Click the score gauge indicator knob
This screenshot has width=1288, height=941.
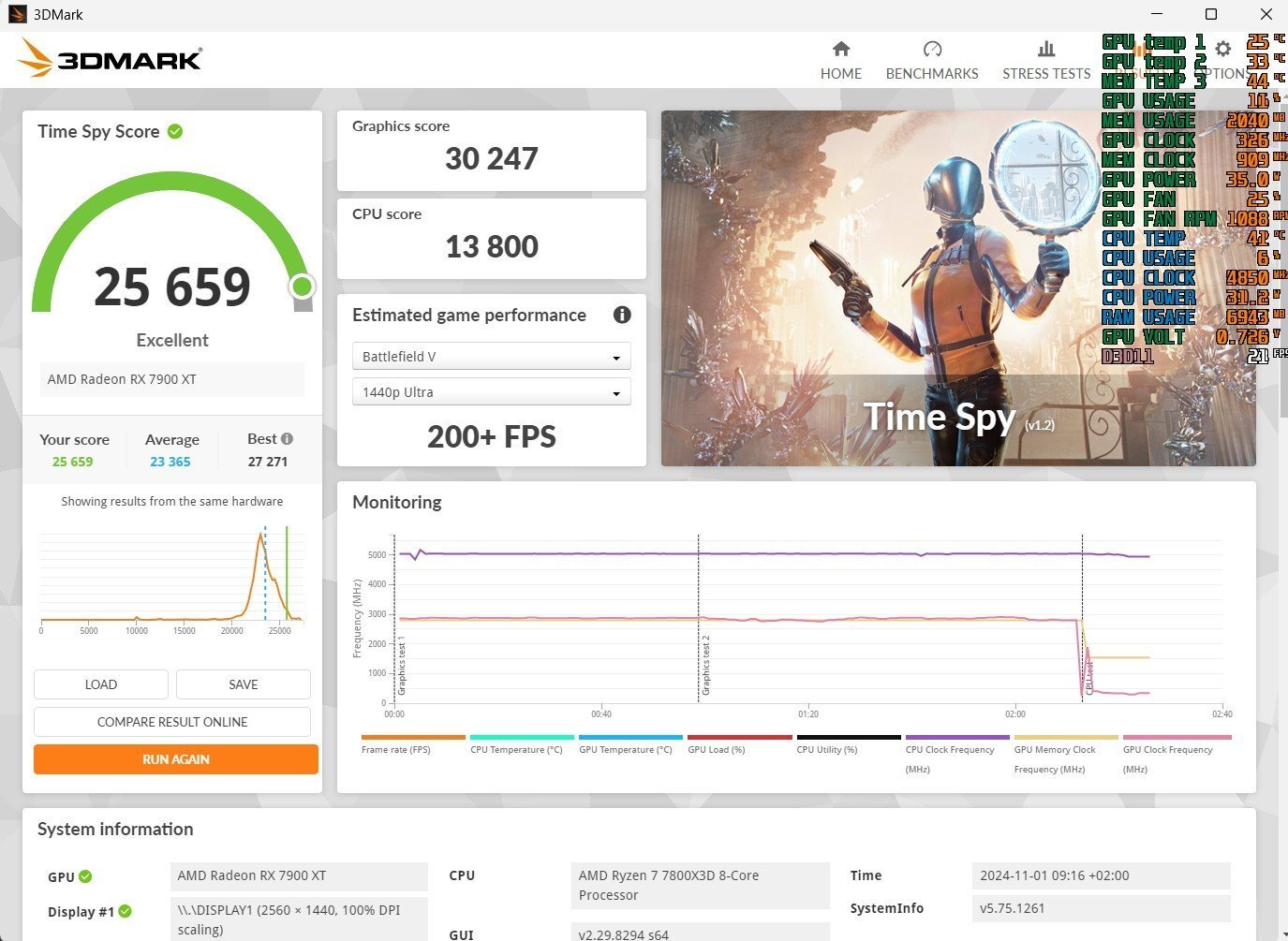(x=302, y=287)
